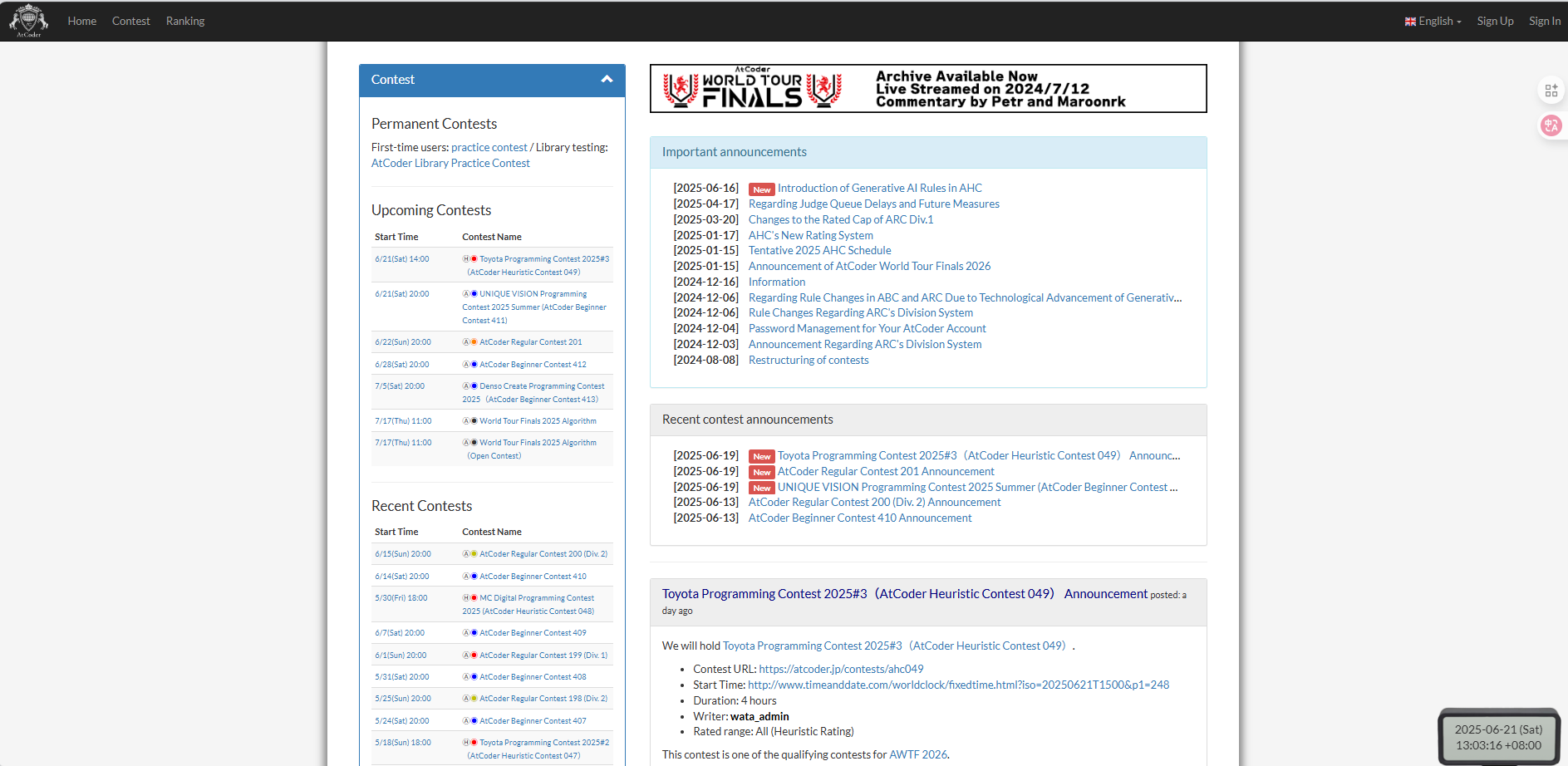Open Toyota 2025#3 entry in Recent contest announcements
This screenshot has width=1568, height=766.
pos(979,456)
